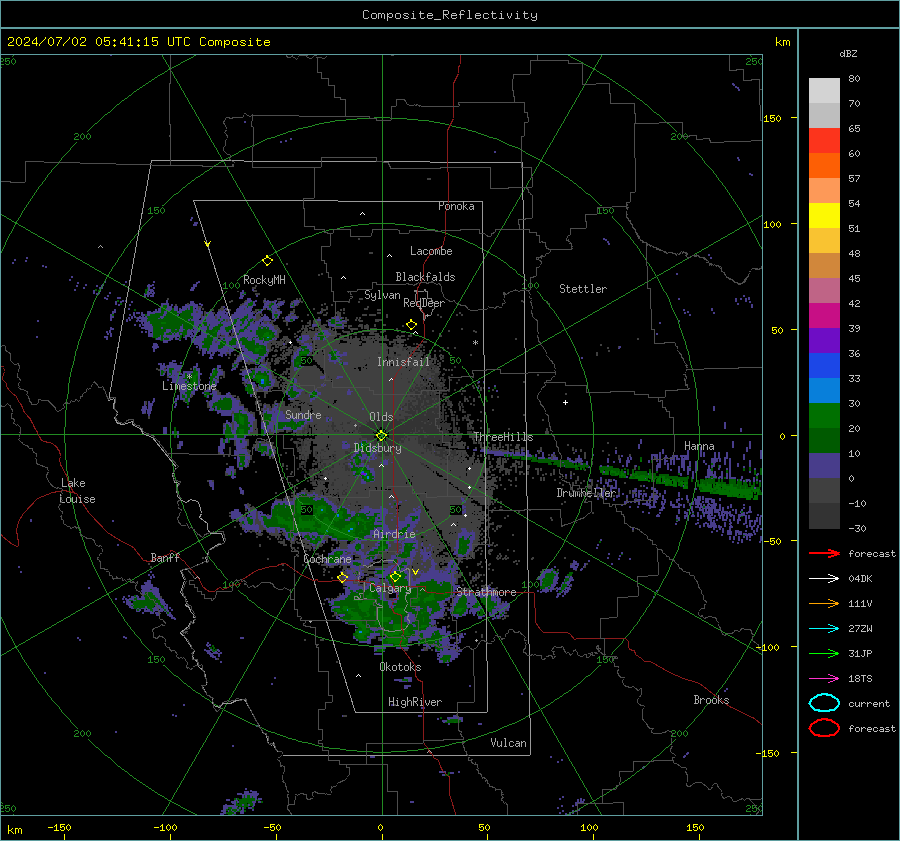Click the white 04DK arrow icon
This screenshot has height=841, width=900.
(824, 579)
